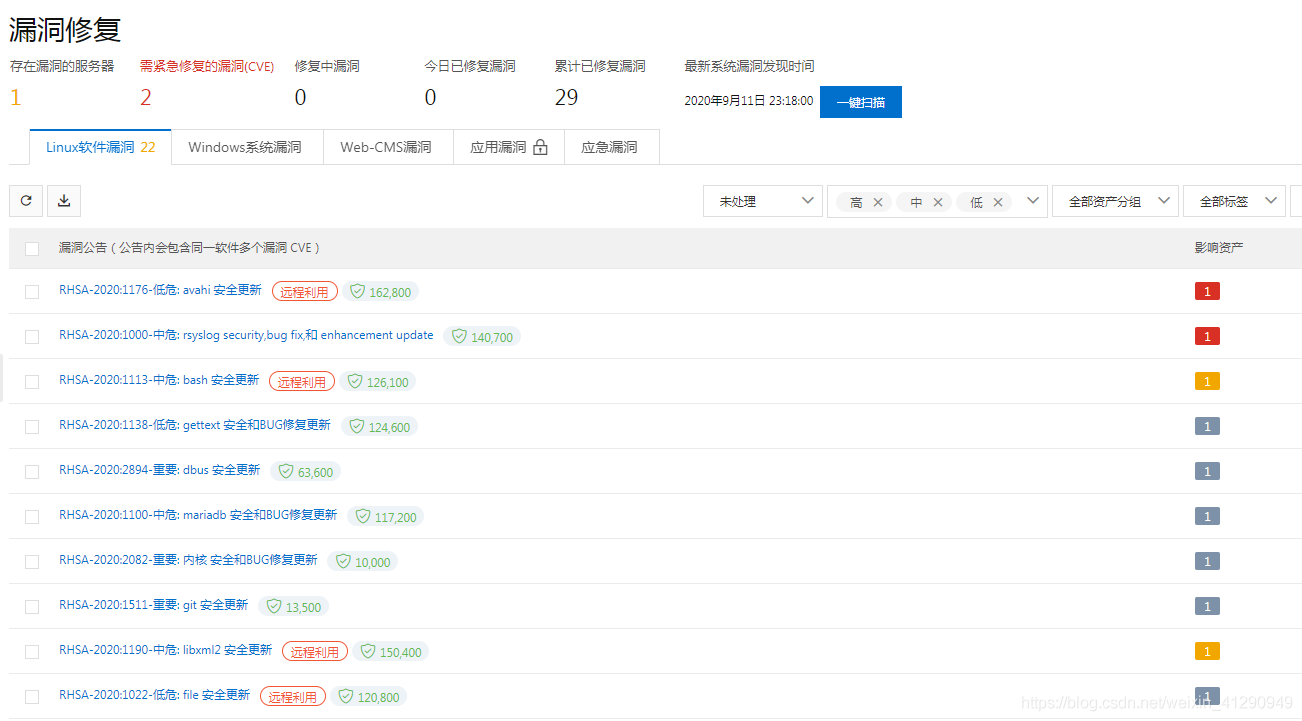Viewport: 1302px width, 721px height.
Task: Expand the severity level filter dropdown arrow
Action: pyautogui.click(x=1034, y=201)
